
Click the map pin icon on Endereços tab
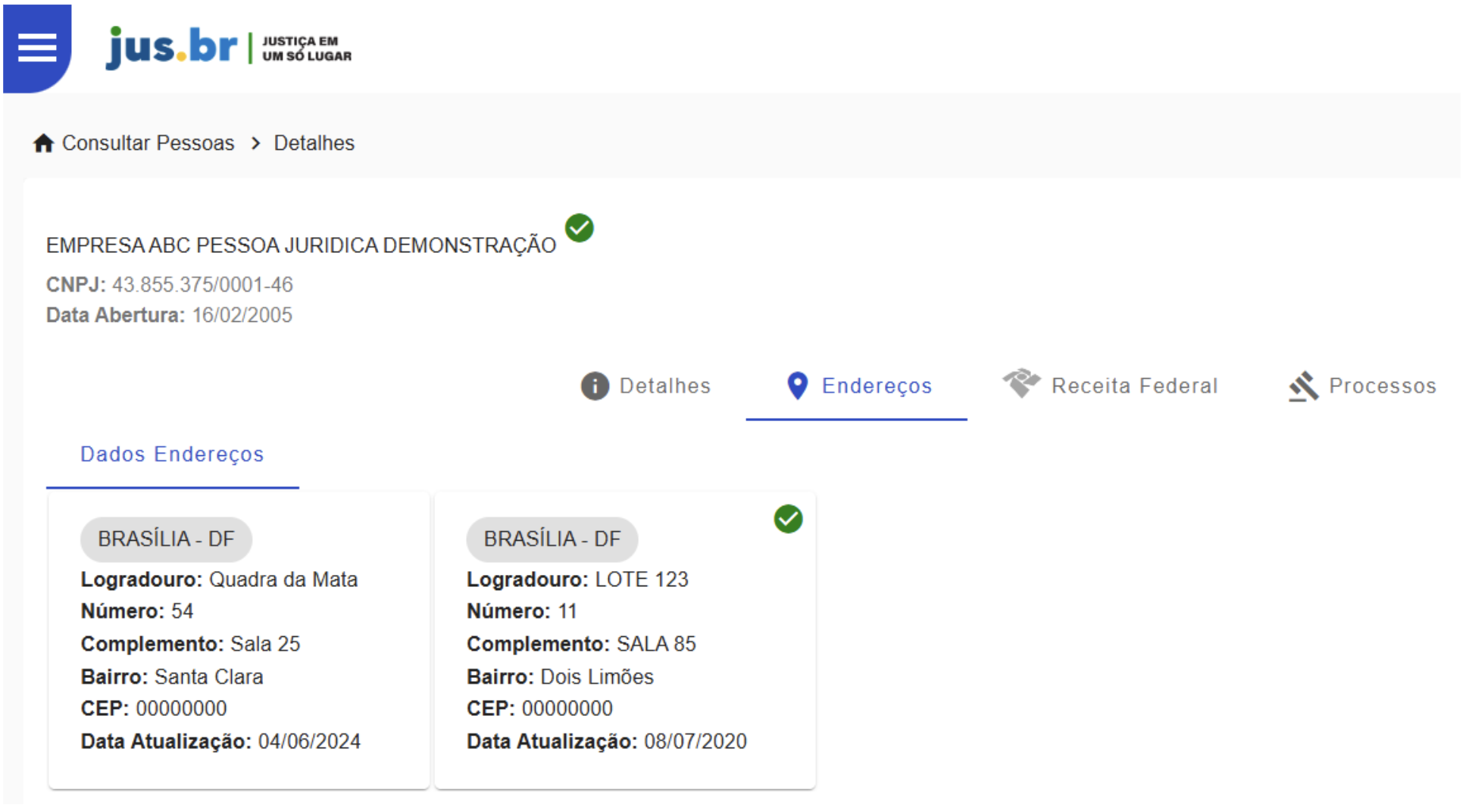[797, 386]
